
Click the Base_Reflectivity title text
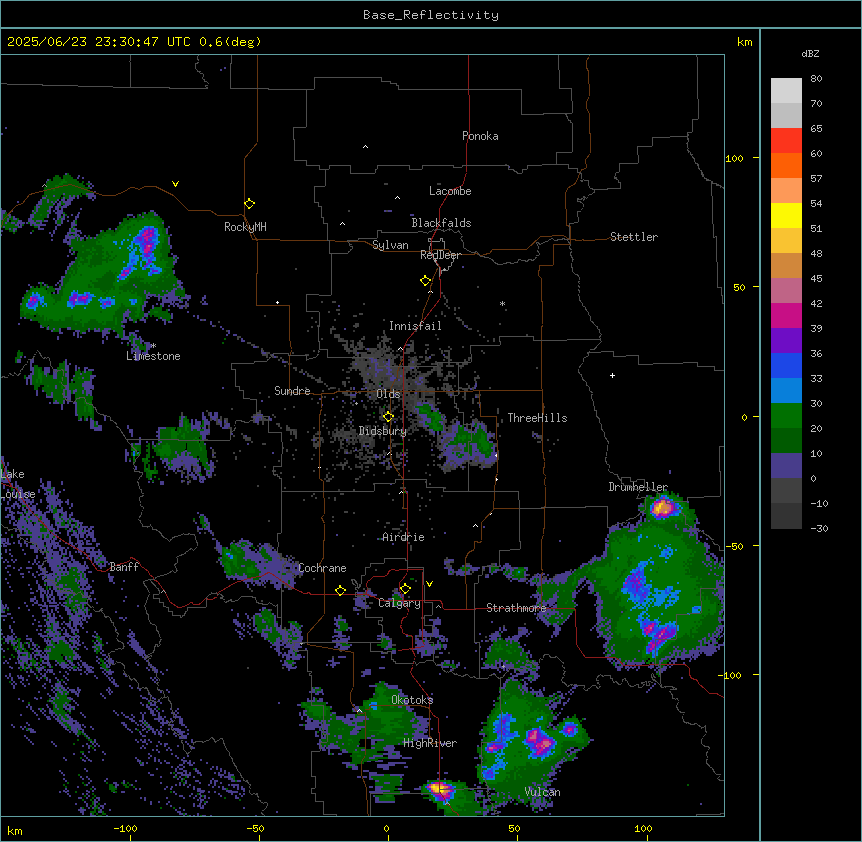click(x=431, y=15)
